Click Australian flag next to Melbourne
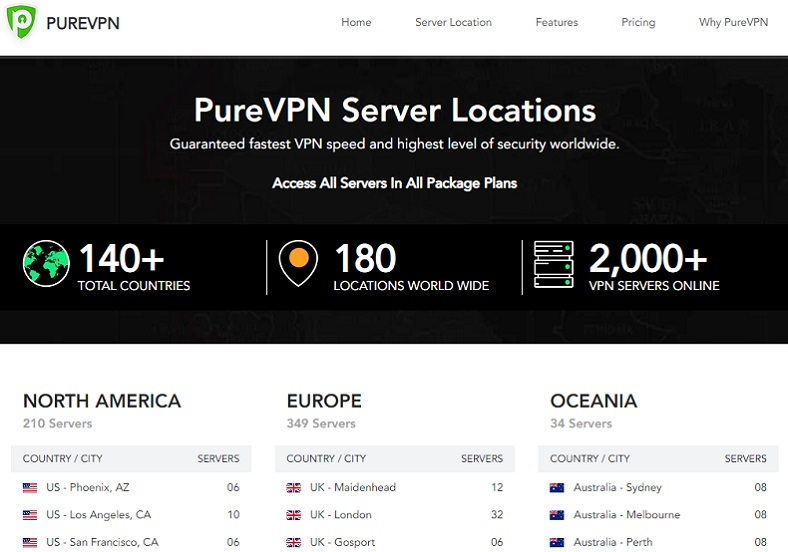 557,515
